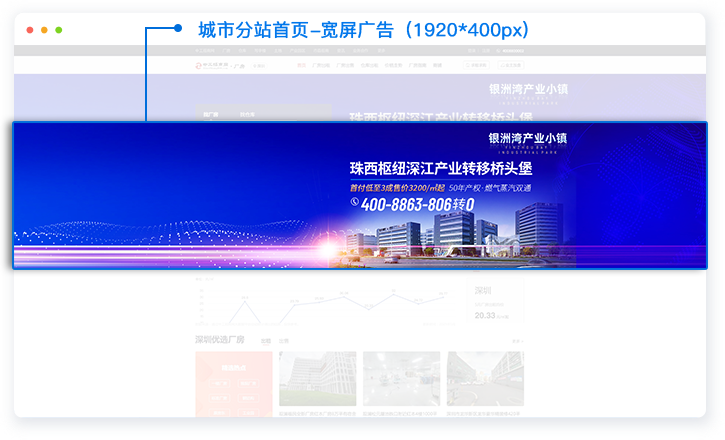This screenshot has height=440, width=725.
Task: Click the red 首页 item in site navigation
Action: click(301, 66)
